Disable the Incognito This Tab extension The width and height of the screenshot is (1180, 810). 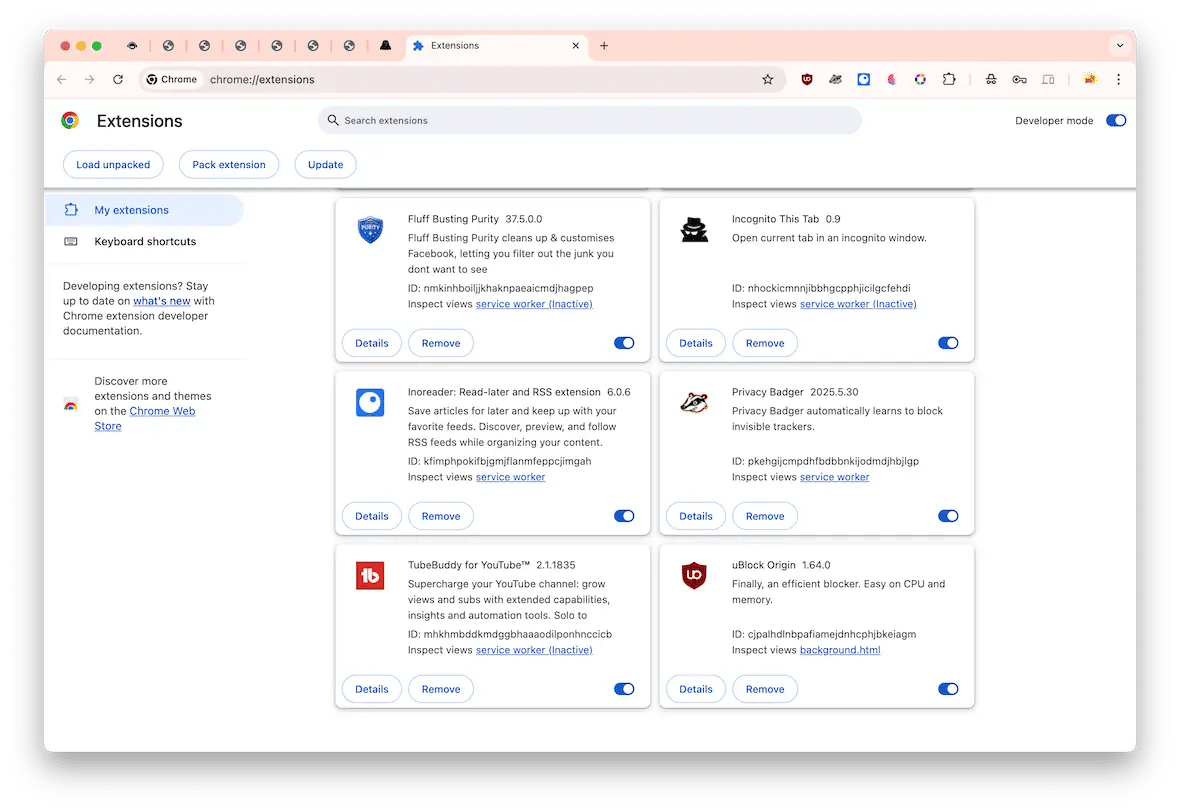tap(948, 343)
